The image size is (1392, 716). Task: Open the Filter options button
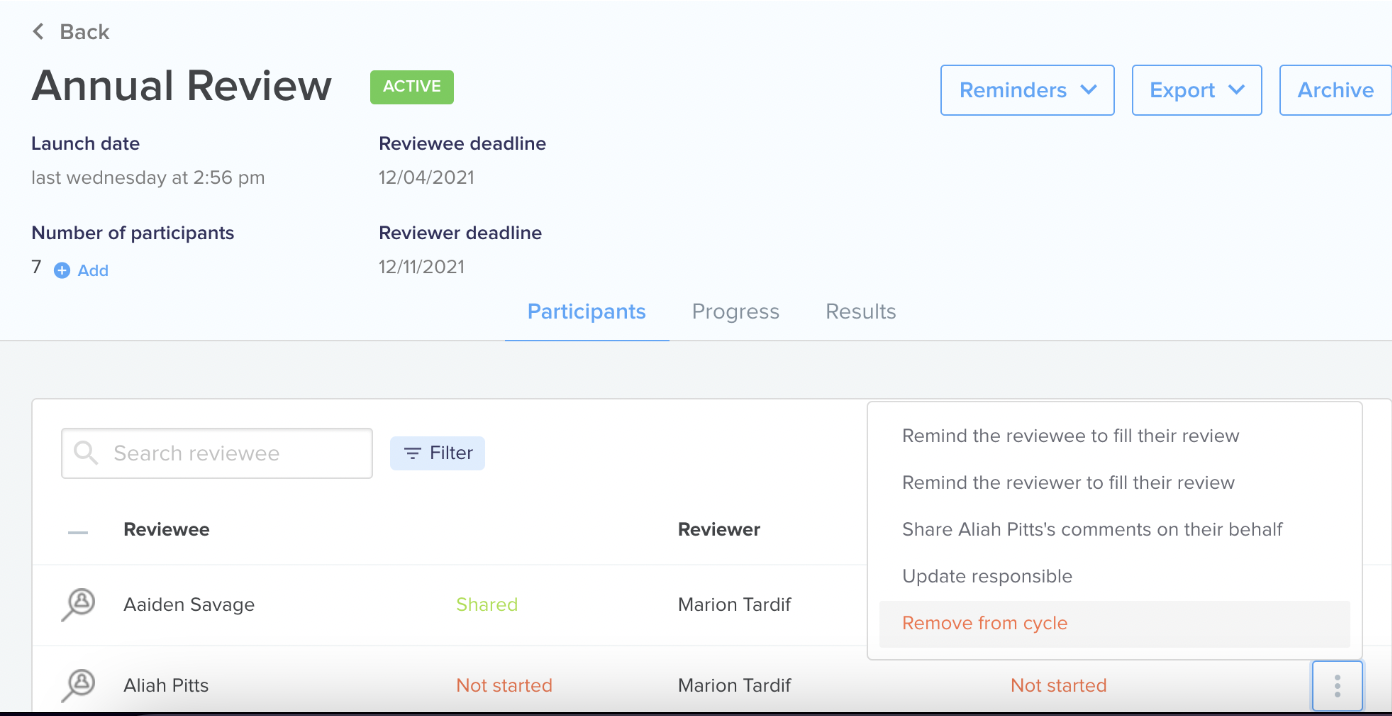click(x=437, y=453)
